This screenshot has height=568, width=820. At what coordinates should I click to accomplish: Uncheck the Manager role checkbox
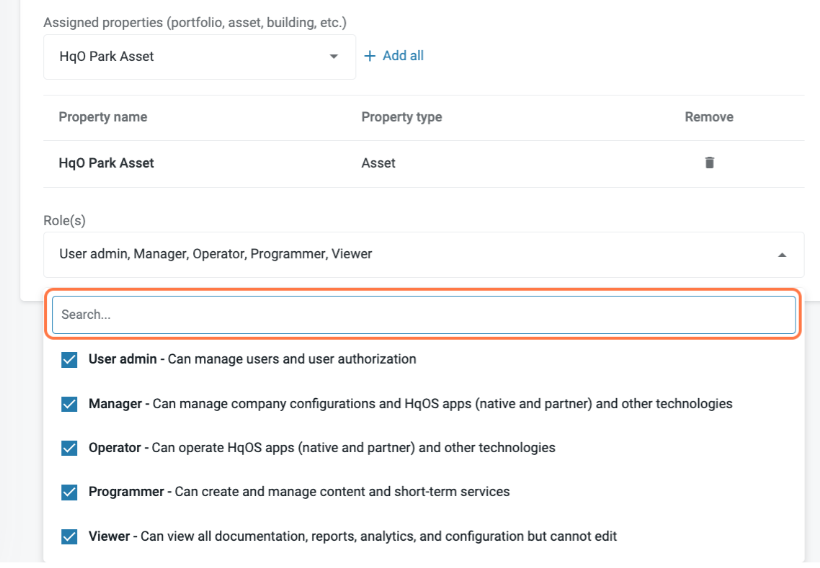pos(69,404)
